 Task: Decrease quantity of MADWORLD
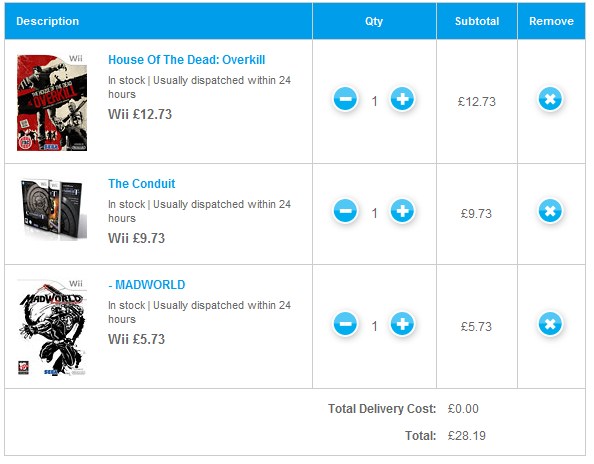click(345, 324)
